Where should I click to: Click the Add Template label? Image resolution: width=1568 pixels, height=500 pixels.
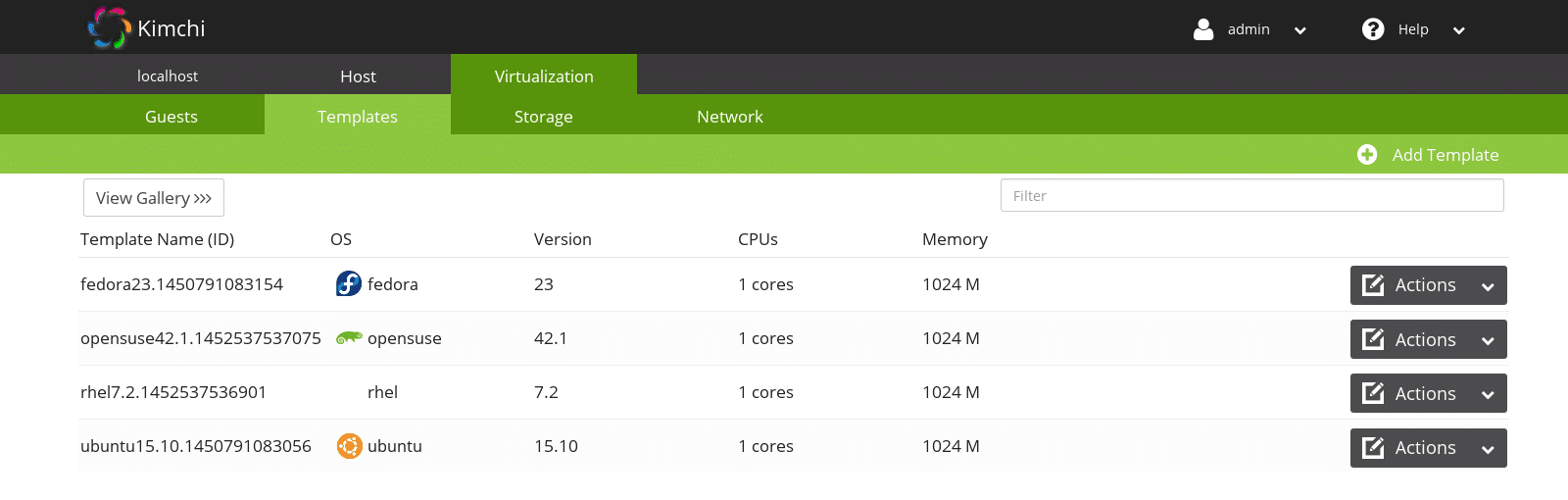click(x=1445, y=154)
